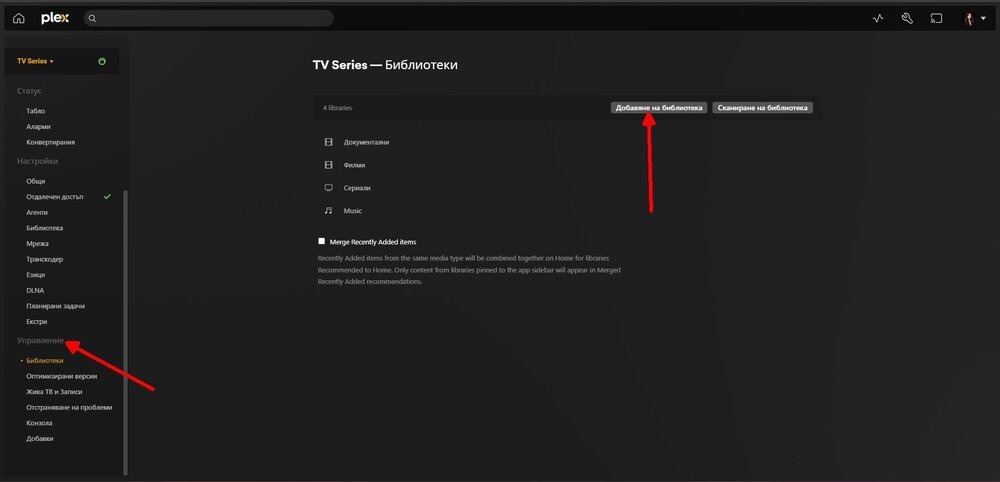Open the user avatar menu
Viewport: 1000px width, 482px height.
[974, 18]
